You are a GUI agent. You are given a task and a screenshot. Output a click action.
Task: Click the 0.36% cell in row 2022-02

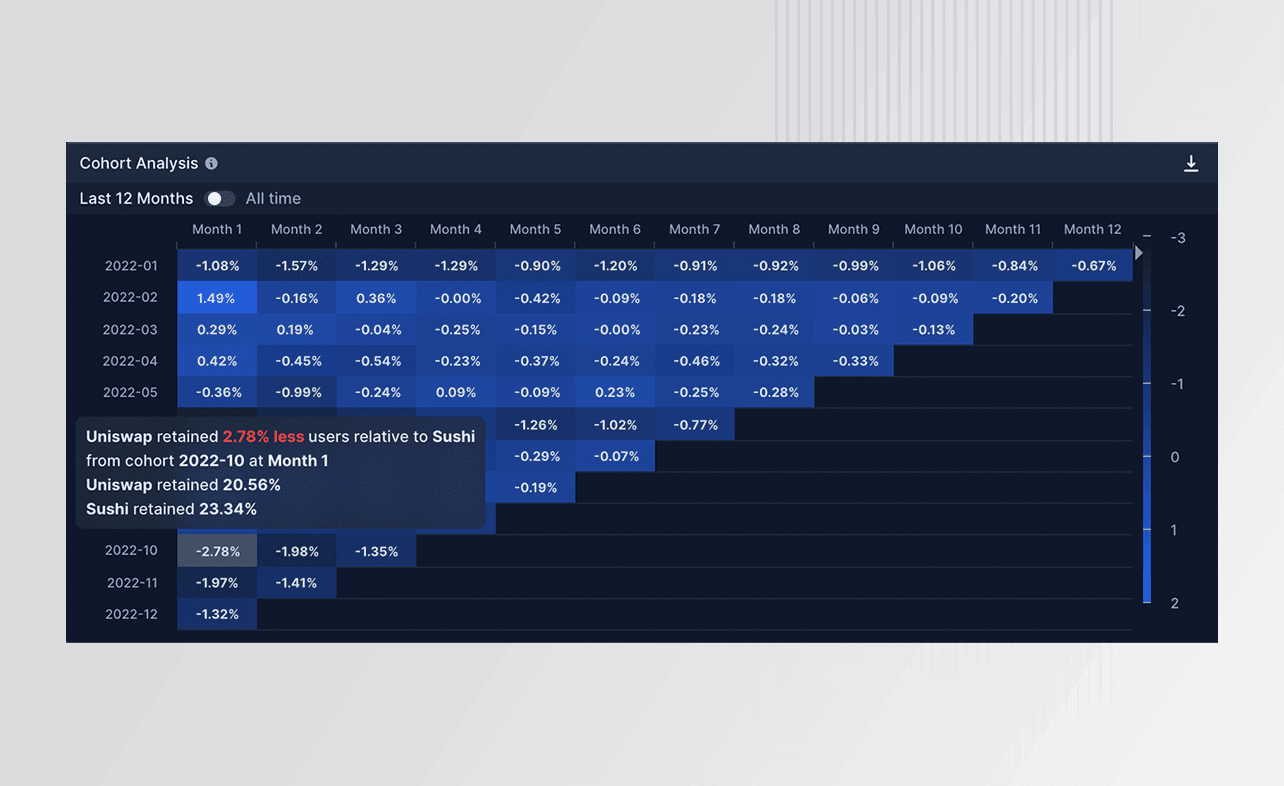point(376,298)
